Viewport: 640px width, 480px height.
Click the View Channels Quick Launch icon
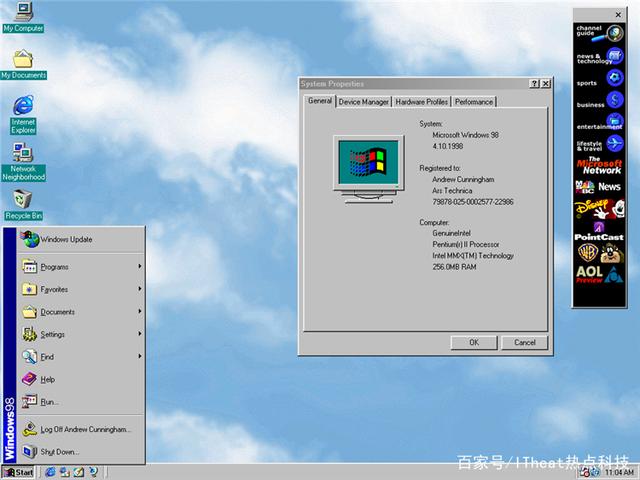point(93,472)
